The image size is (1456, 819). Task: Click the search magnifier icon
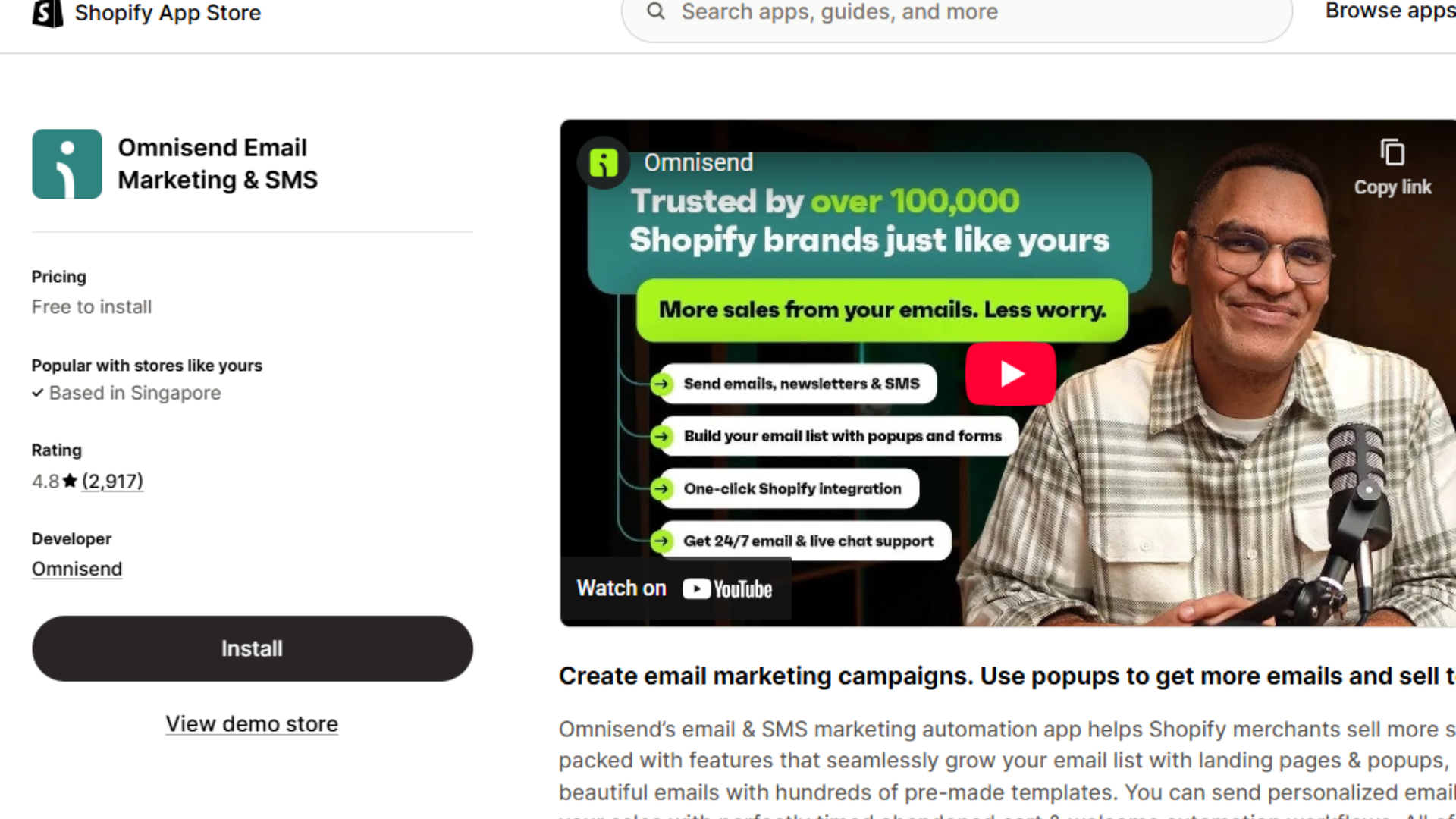click(x=656, y=11)
